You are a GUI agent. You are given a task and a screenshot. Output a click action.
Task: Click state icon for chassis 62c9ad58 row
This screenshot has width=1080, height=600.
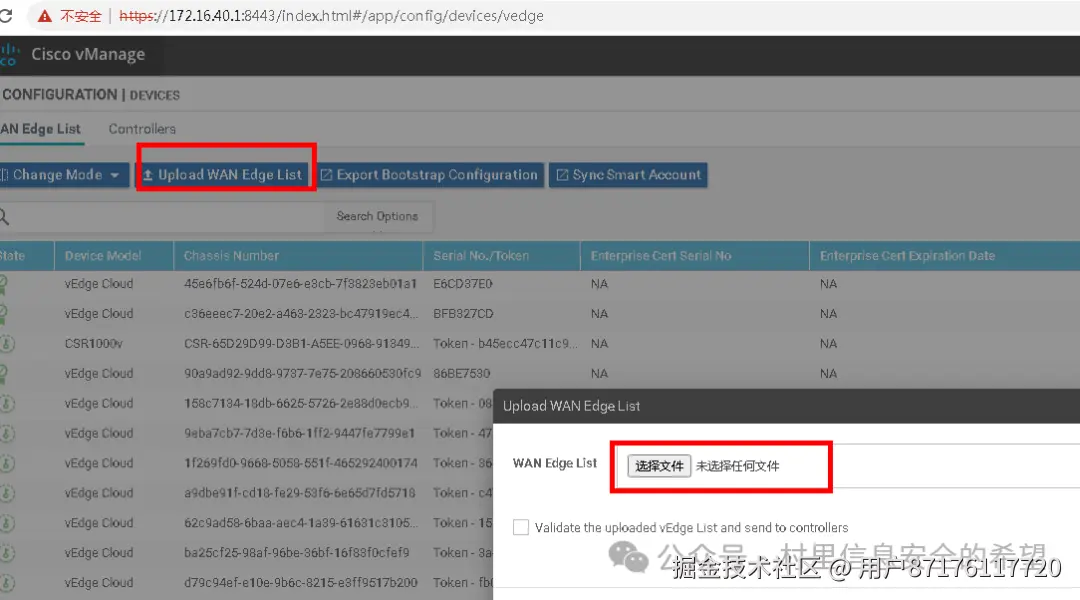pyautogui.click(x=7, y=523)
